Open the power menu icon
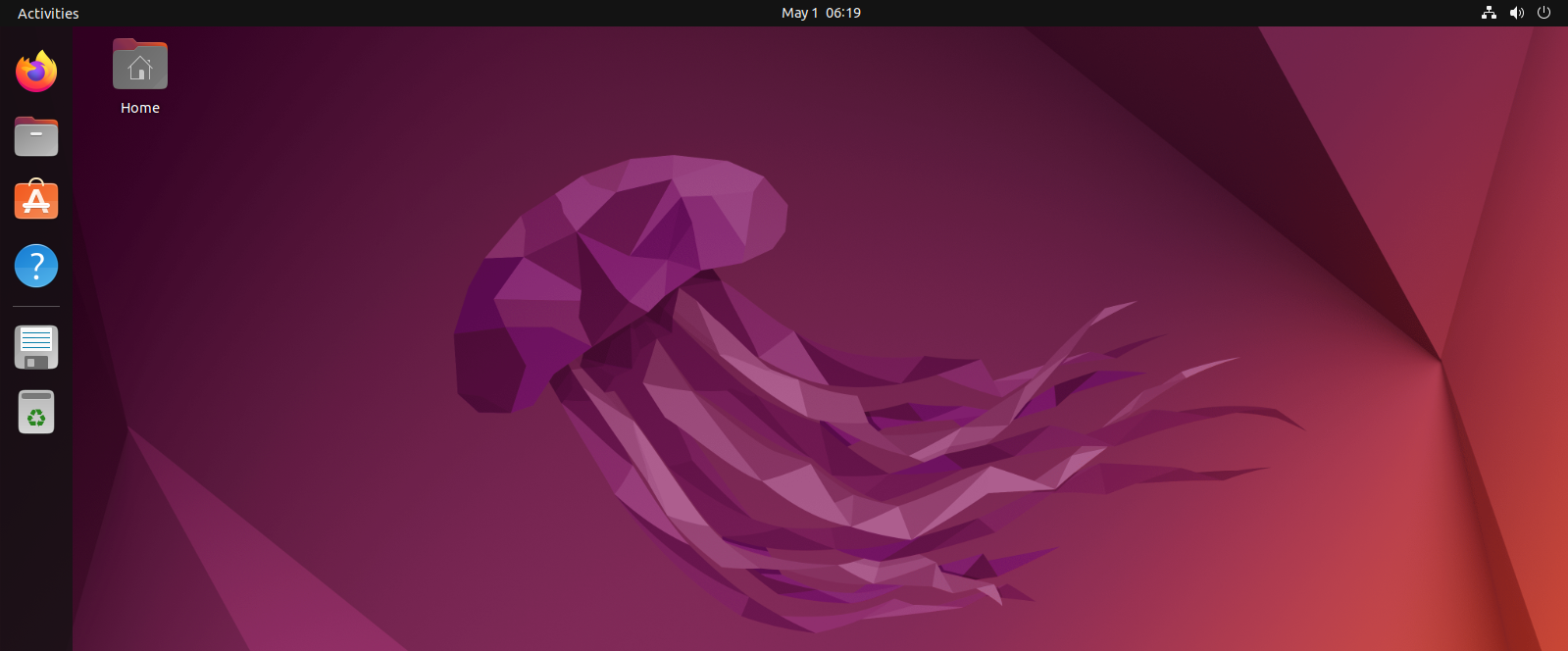1568x651 pixels. [x=1543, y=13]
